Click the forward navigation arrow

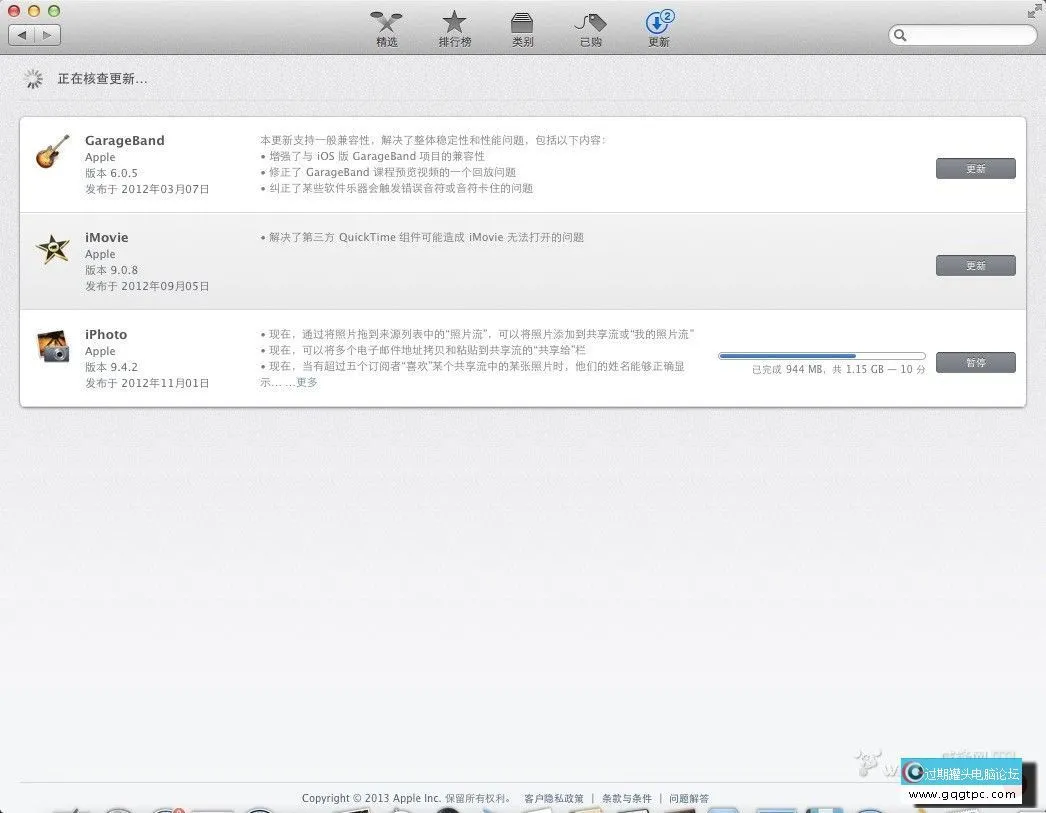coord(46,34)
